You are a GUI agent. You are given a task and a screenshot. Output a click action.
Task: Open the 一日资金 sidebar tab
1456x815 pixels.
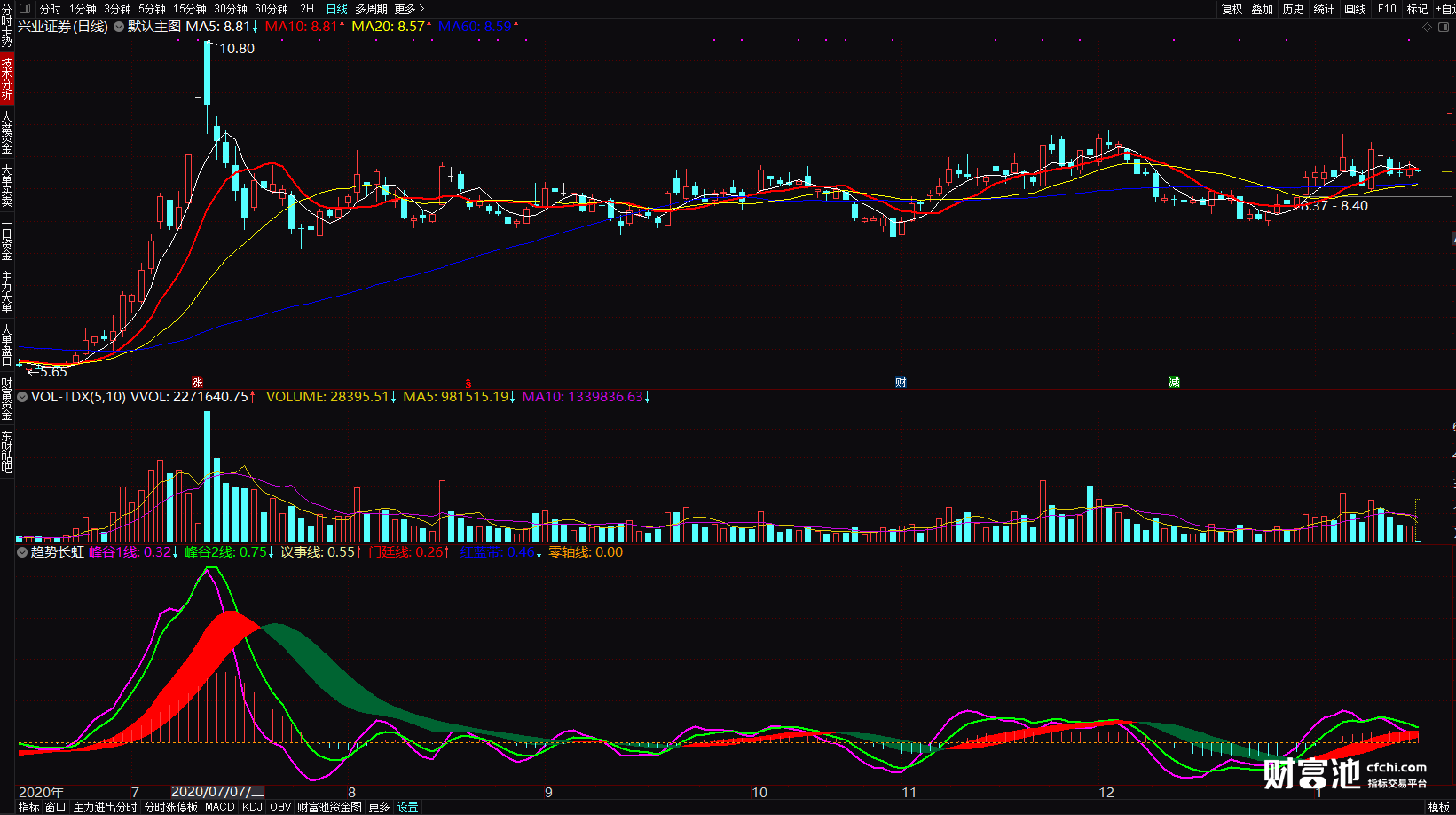pyautogui.click(x=7, y=241)
